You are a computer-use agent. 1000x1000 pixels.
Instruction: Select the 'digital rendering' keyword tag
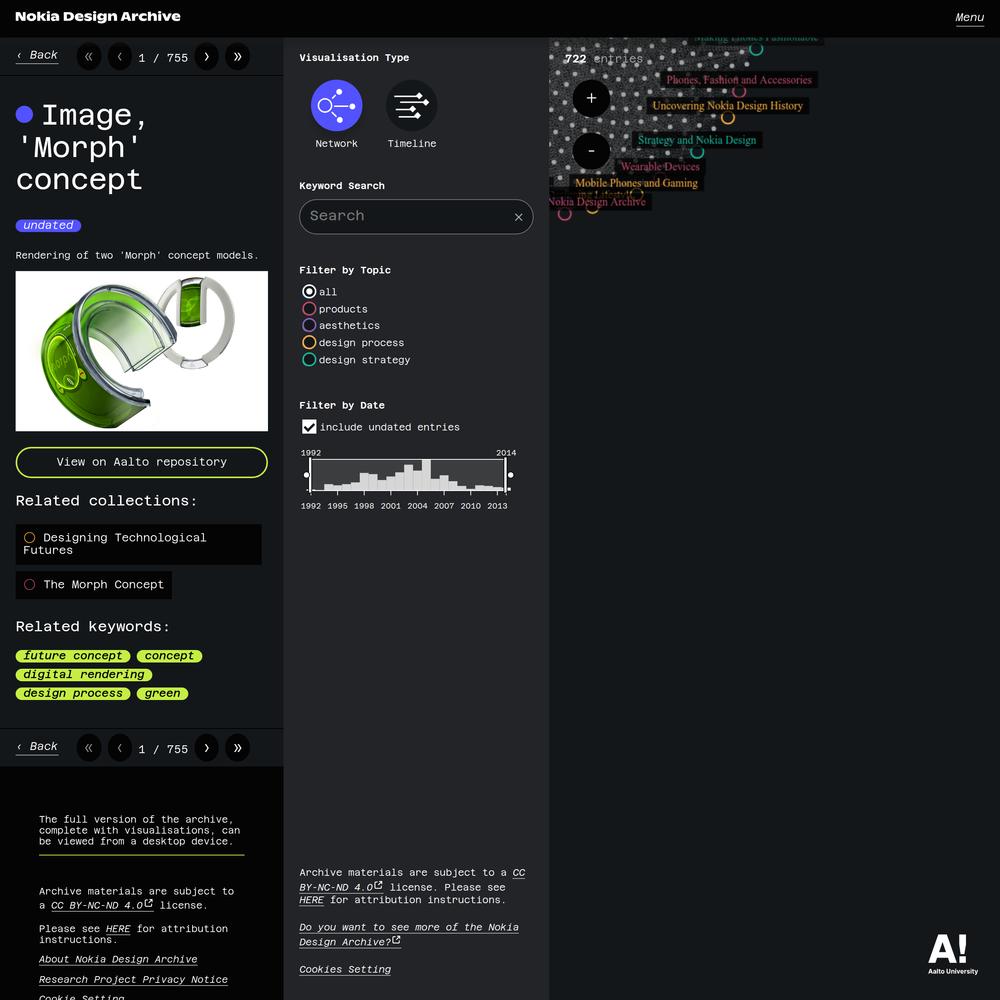(x=84, y=675)
